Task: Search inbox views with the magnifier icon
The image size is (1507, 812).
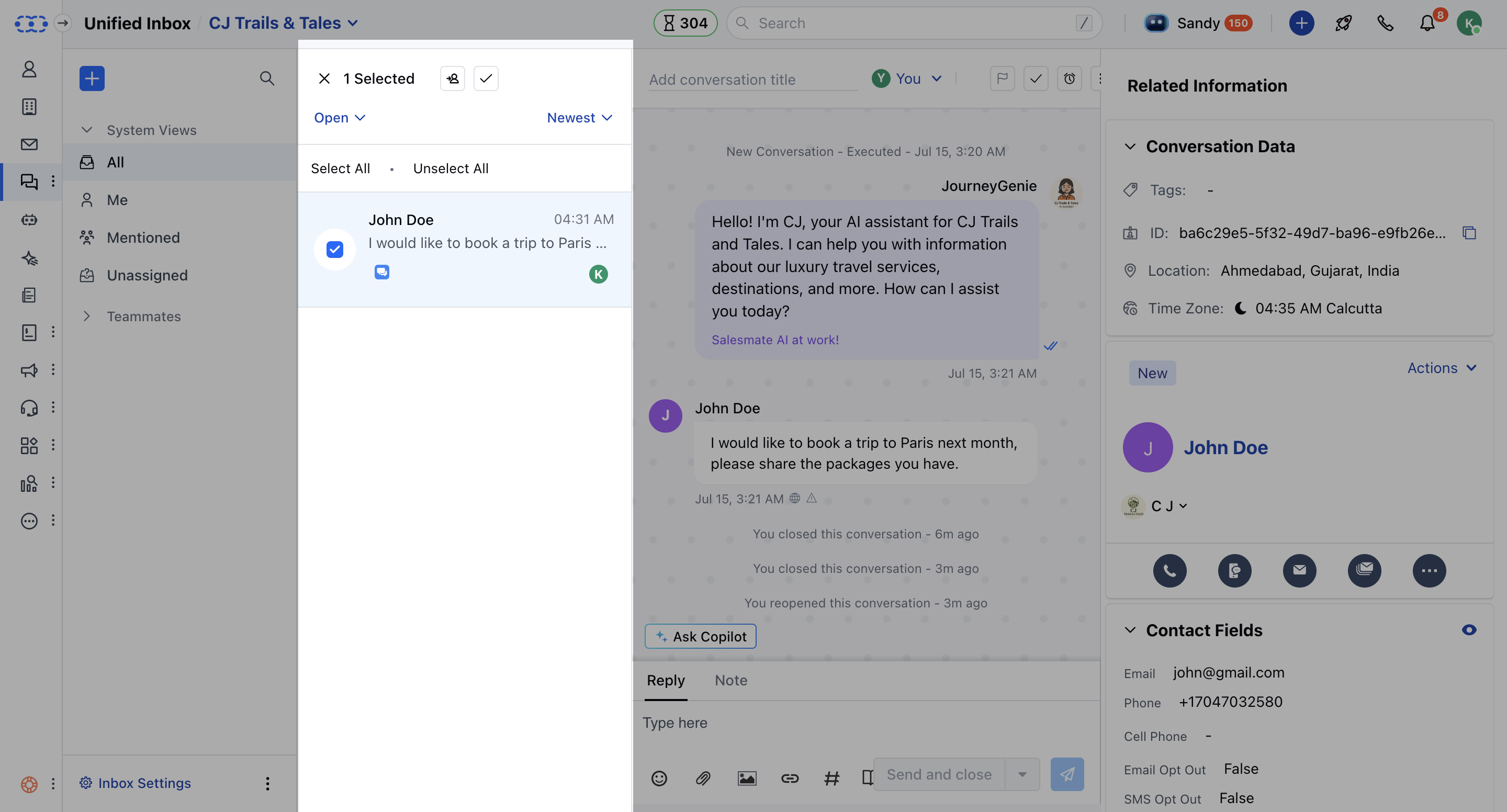Action: click(x=267, y=78)
